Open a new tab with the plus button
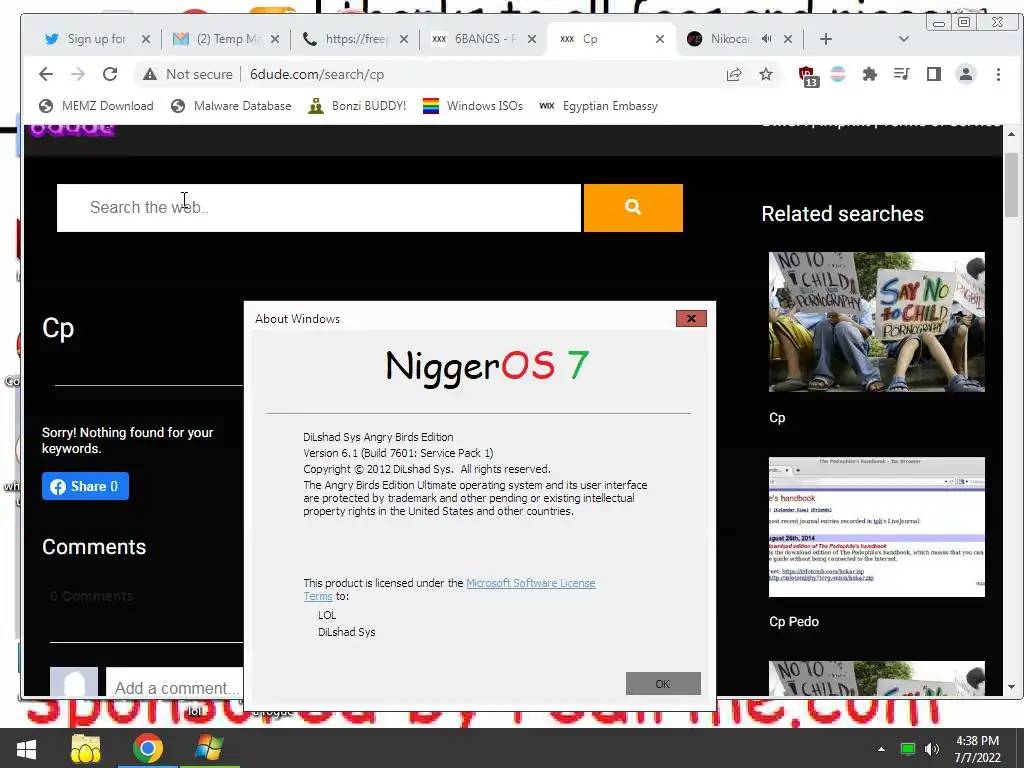1024x768 pixels. click(x=825, y=39)
